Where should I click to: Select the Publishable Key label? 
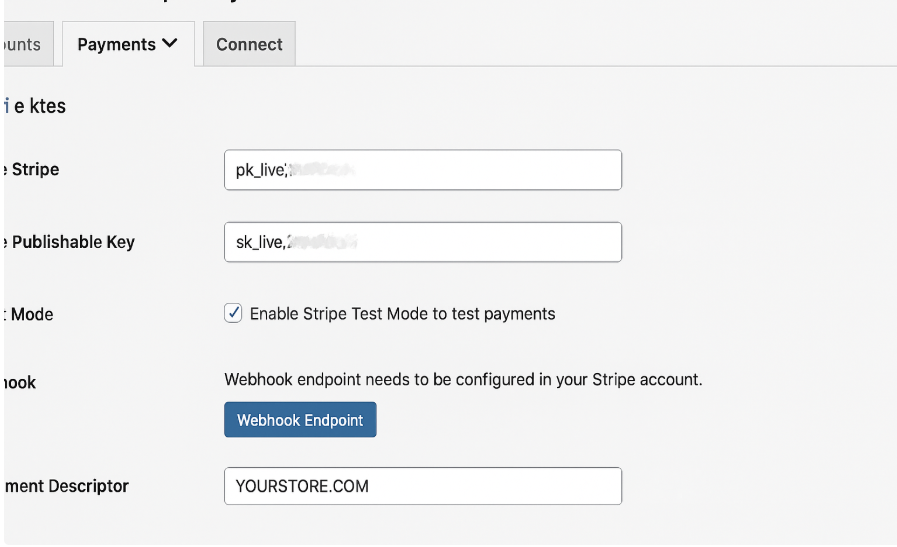tap(71, 242)
